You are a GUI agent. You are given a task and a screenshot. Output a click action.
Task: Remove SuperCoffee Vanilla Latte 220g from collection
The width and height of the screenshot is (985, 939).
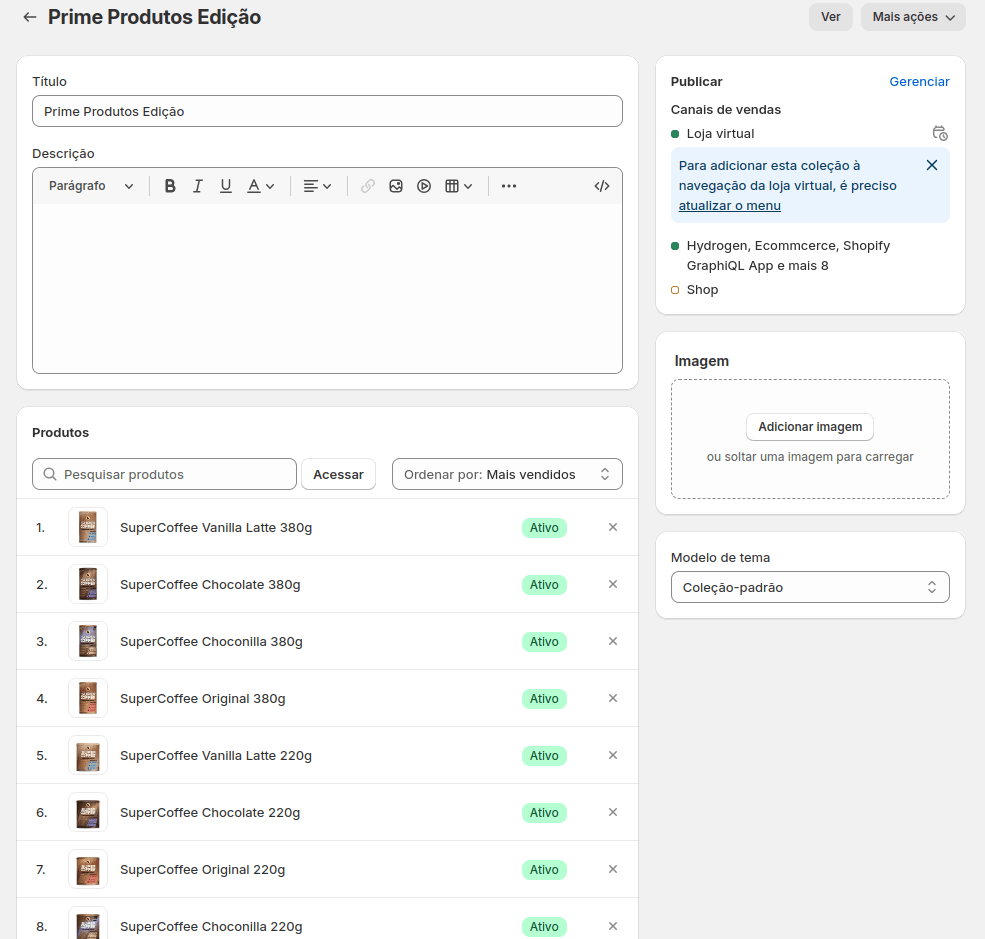[613, 755]
